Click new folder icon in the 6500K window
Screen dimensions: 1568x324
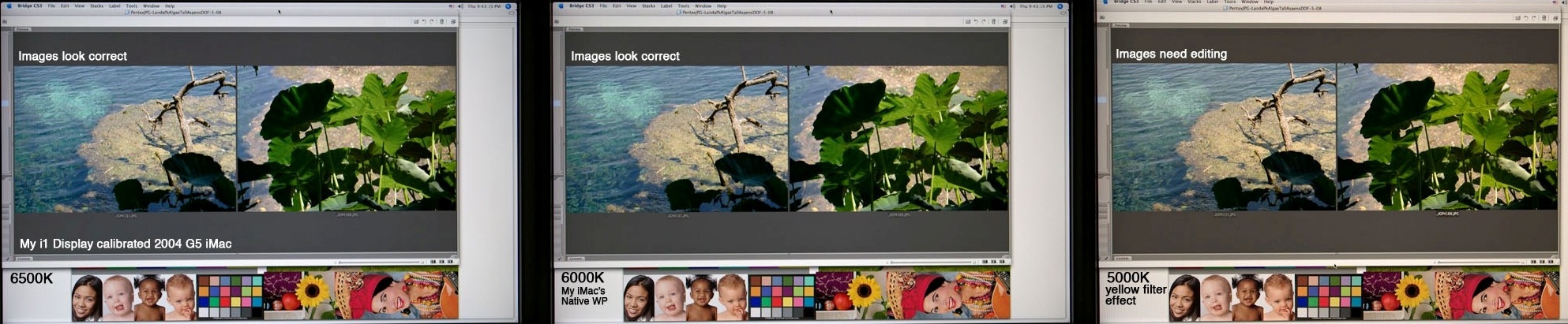(x=415, y=21)
